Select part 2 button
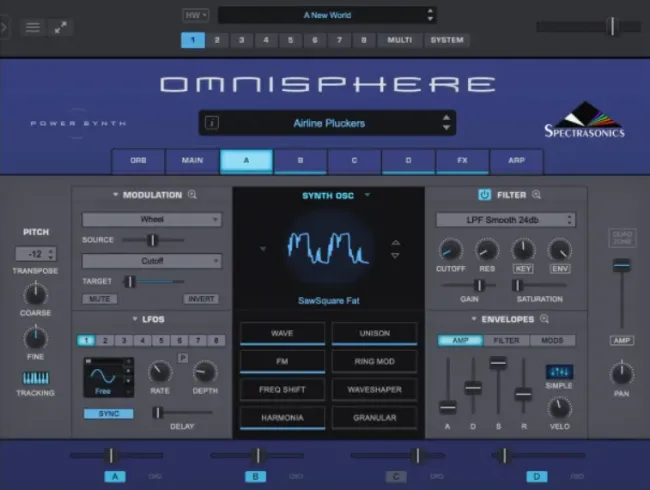Image resolution: width=650 pixels, height=490 pixels. [x=217, y=40]
